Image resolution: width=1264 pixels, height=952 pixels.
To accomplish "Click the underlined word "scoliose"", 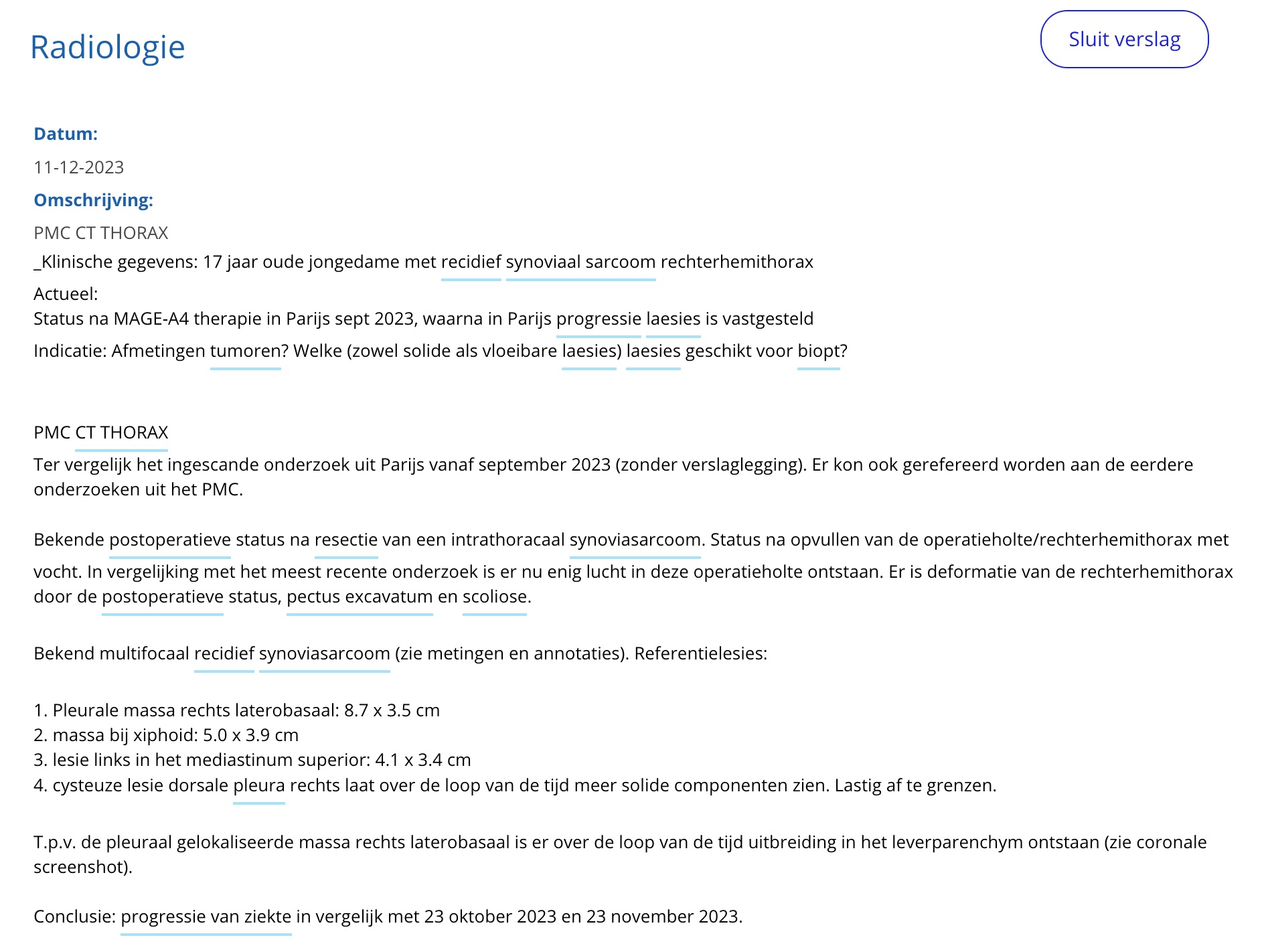I will tap(494, 597).
